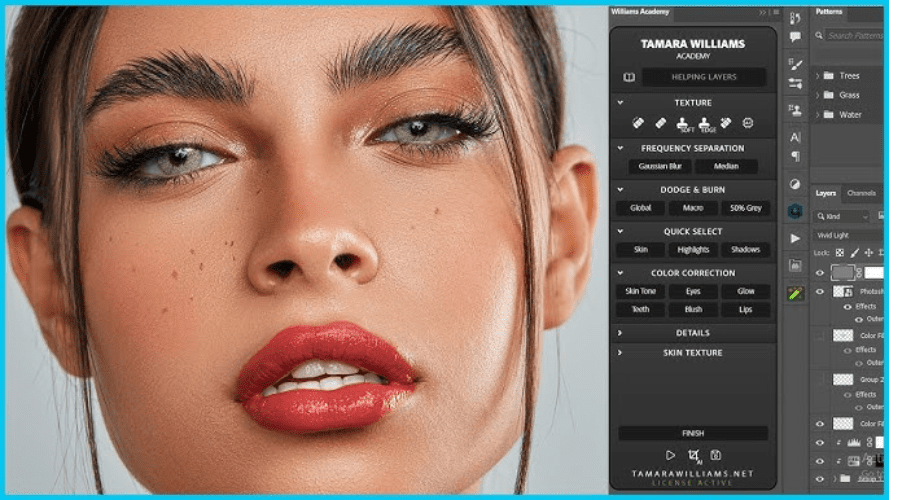The image size is (900, 500).
Task: Open the Kind layer filter dropdown
Action: (841, 216)
